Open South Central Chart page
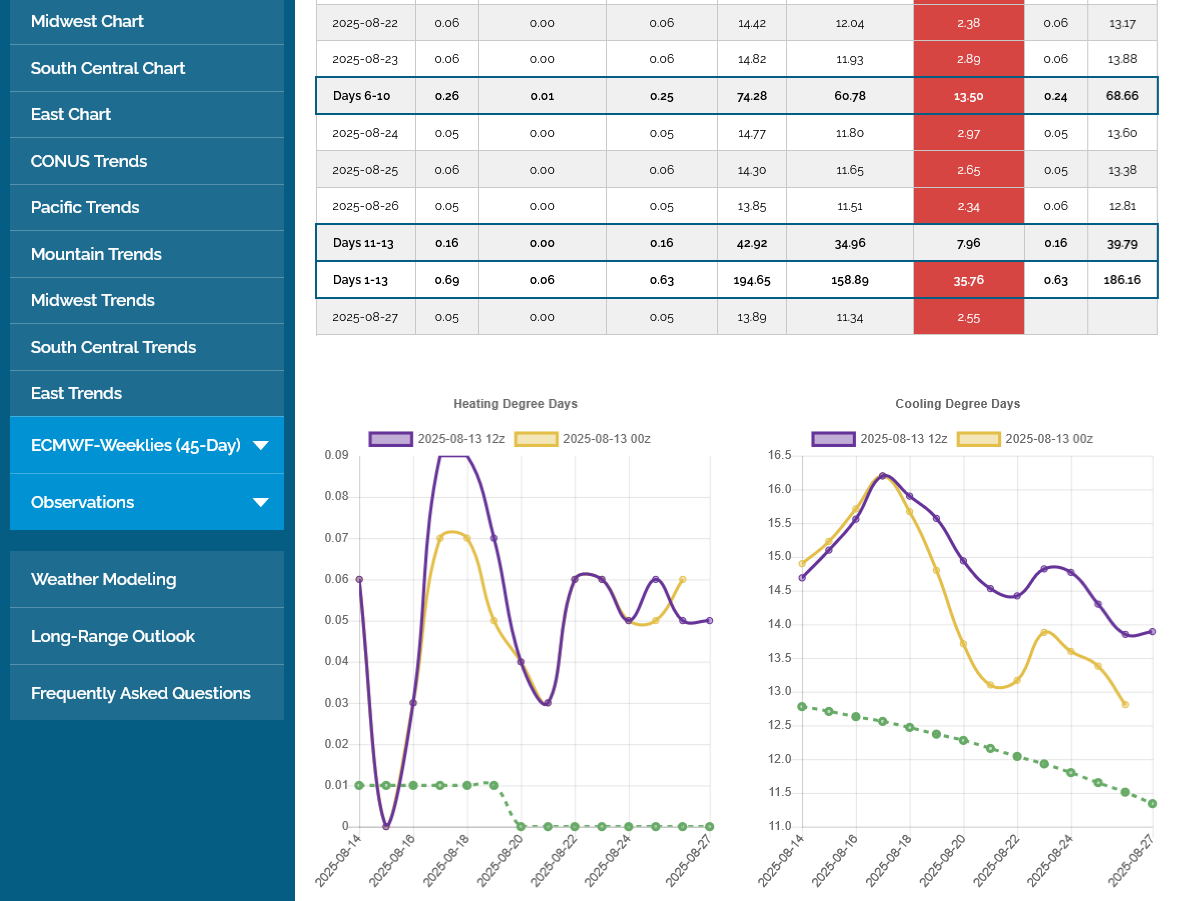Screen dimensions: 1179x901 [x=108, y=68]
